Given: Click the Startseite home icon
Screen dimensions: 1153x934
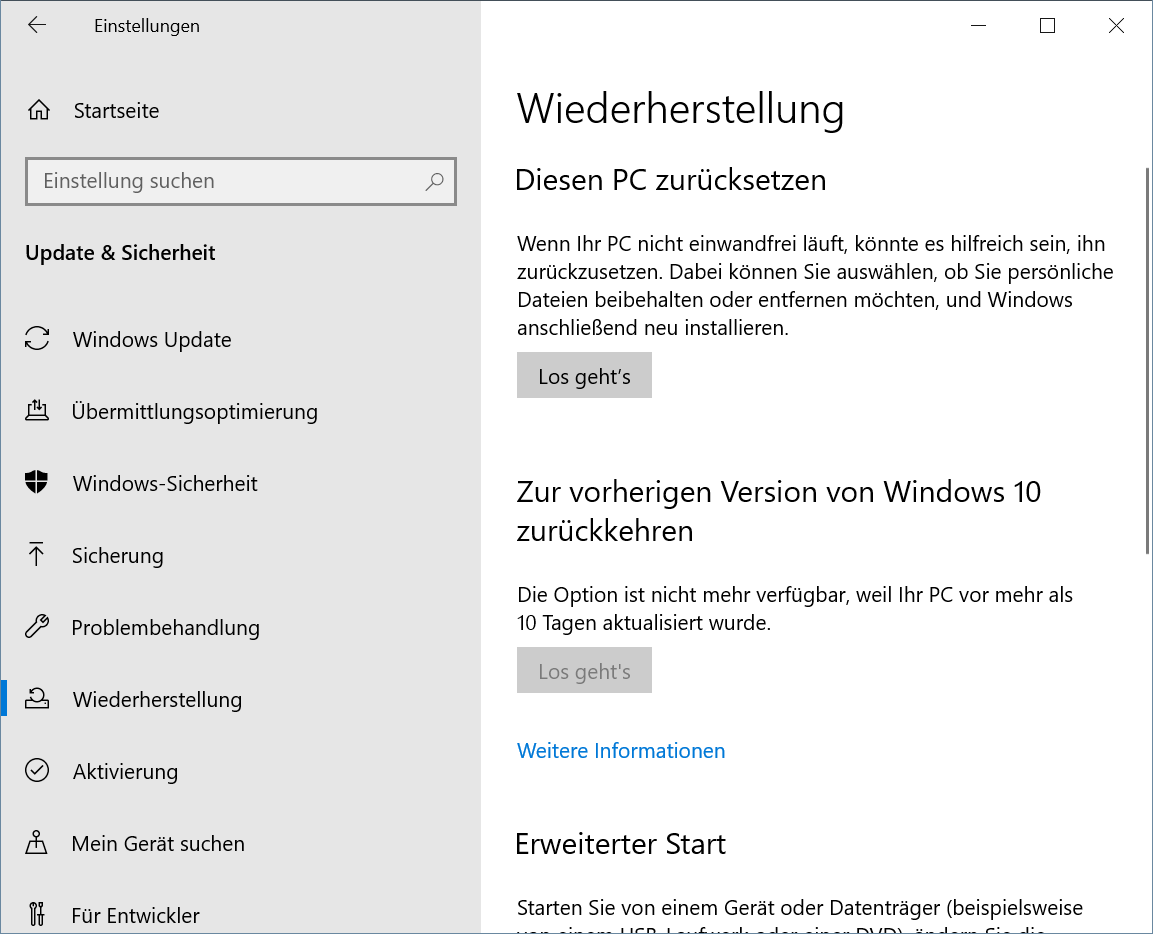Looking at the screenshot, I should 38,110.
